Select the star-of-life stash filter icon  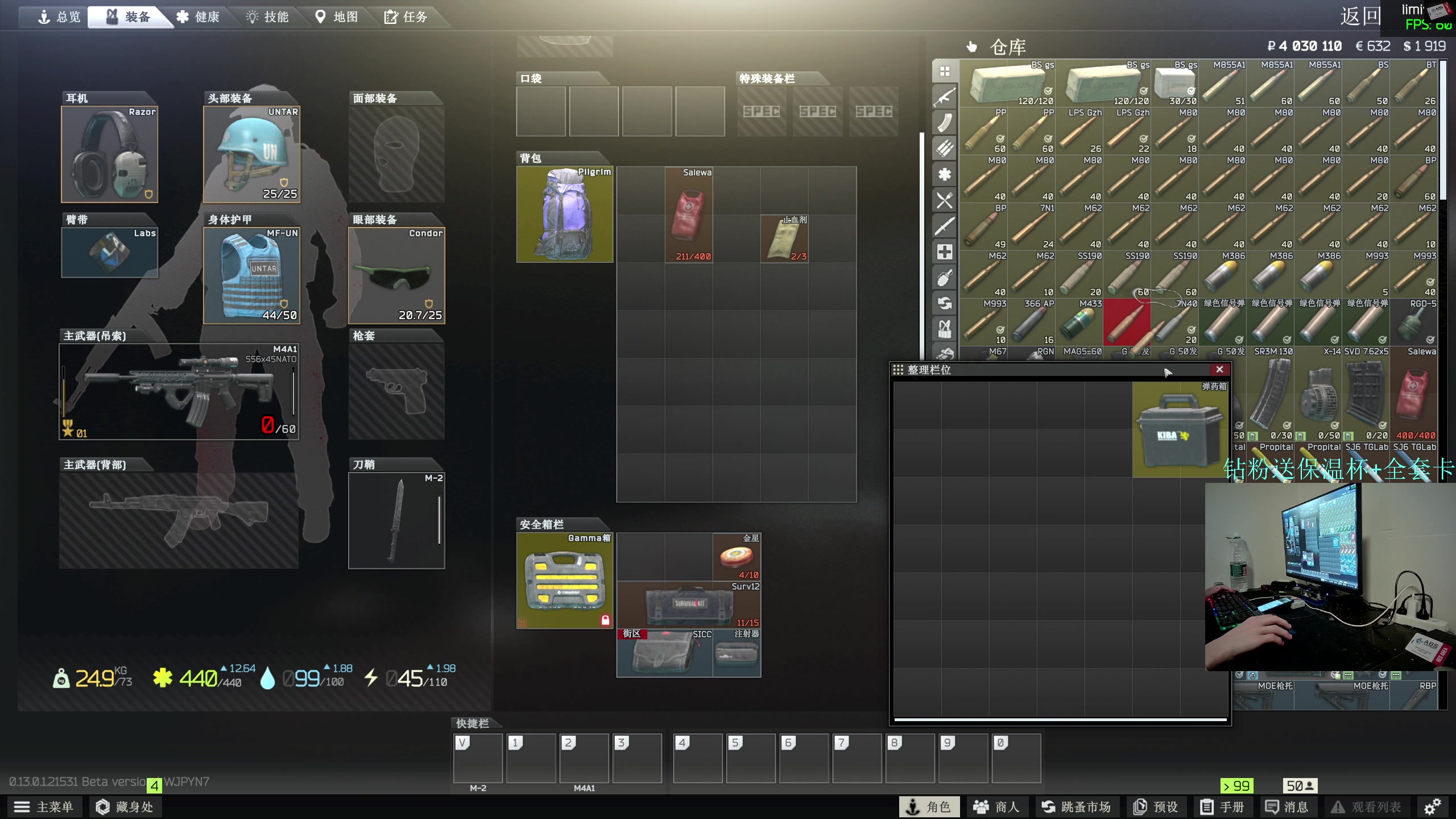pos(945,175)
